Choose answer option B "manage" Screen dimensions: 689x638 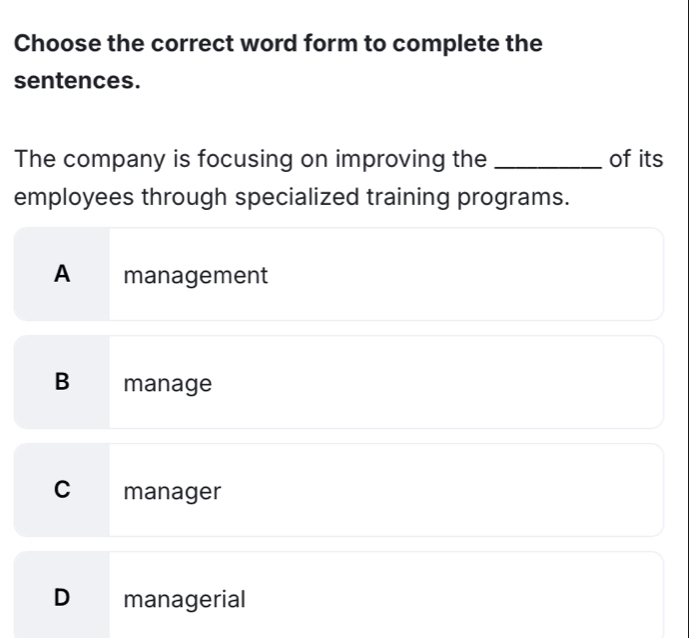pyautogui.click(x=338, y=383)
